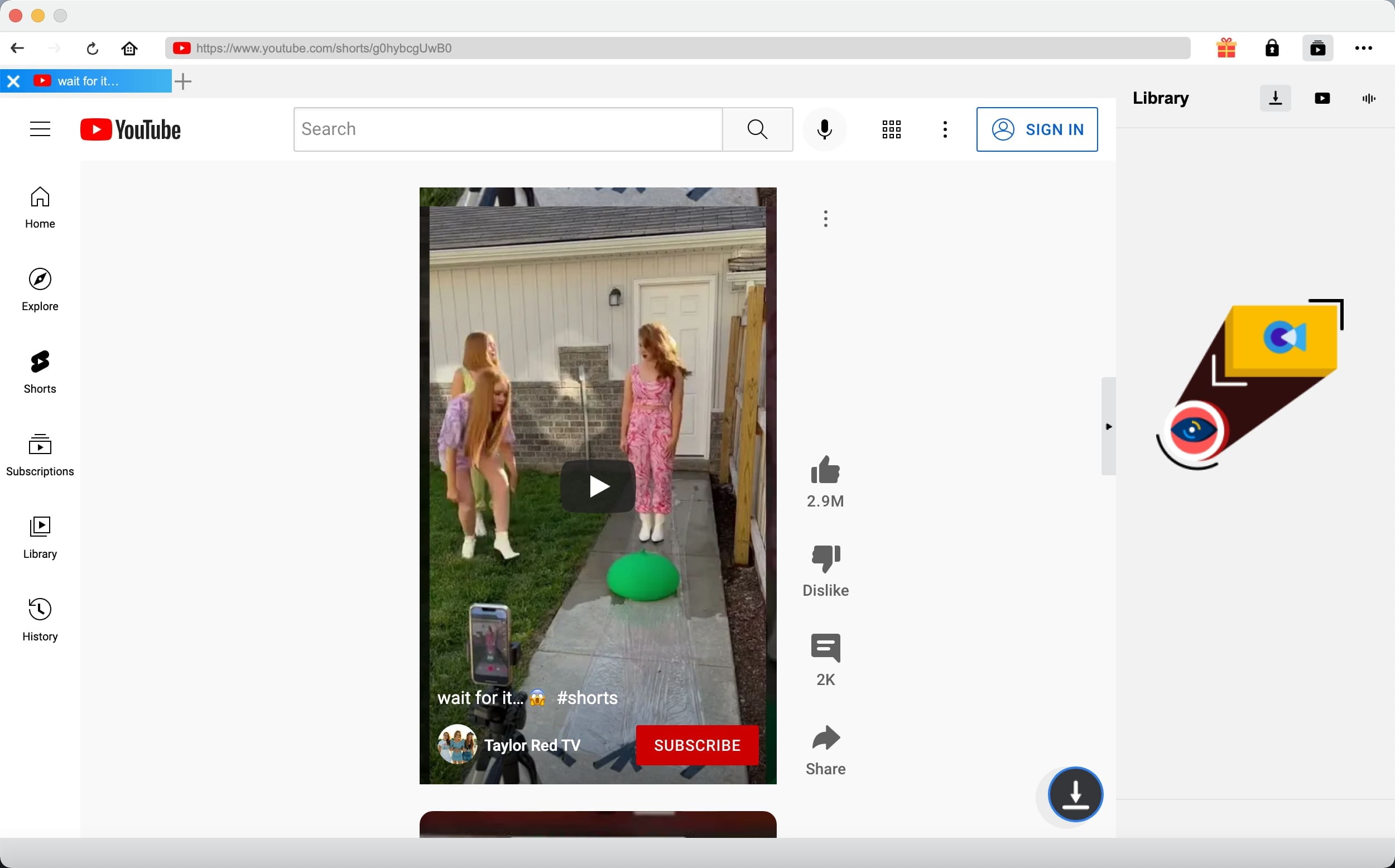This screenshot has width=1395, height=868.
Task: Click the round blue download button
Action: (1075, 794)
